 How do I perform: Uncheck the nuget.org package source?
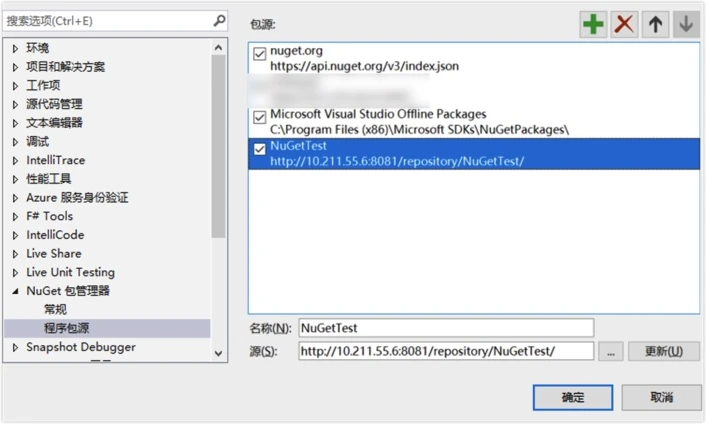click(x=260, y=54)
